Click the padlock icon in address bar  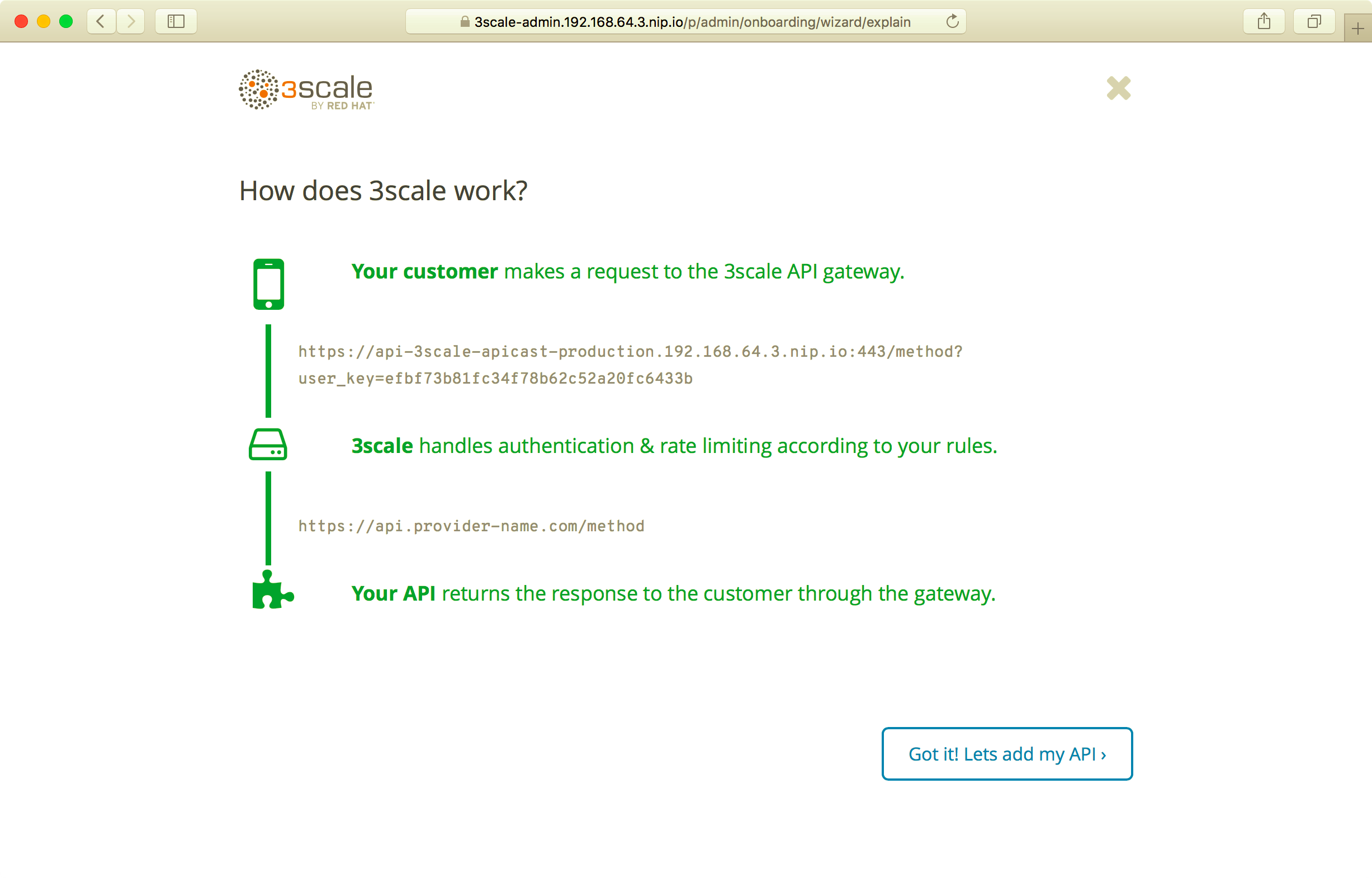click(x=465, y=22)
